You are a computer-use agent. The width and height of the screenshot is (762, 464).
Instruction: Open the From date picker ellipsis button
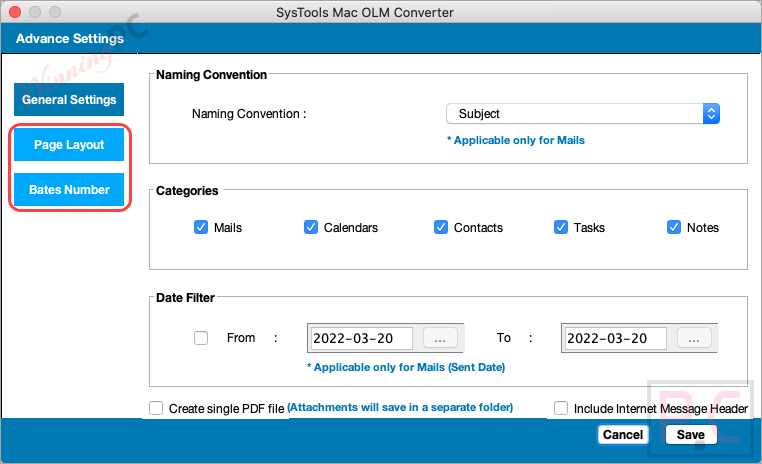tap(440, 338)
